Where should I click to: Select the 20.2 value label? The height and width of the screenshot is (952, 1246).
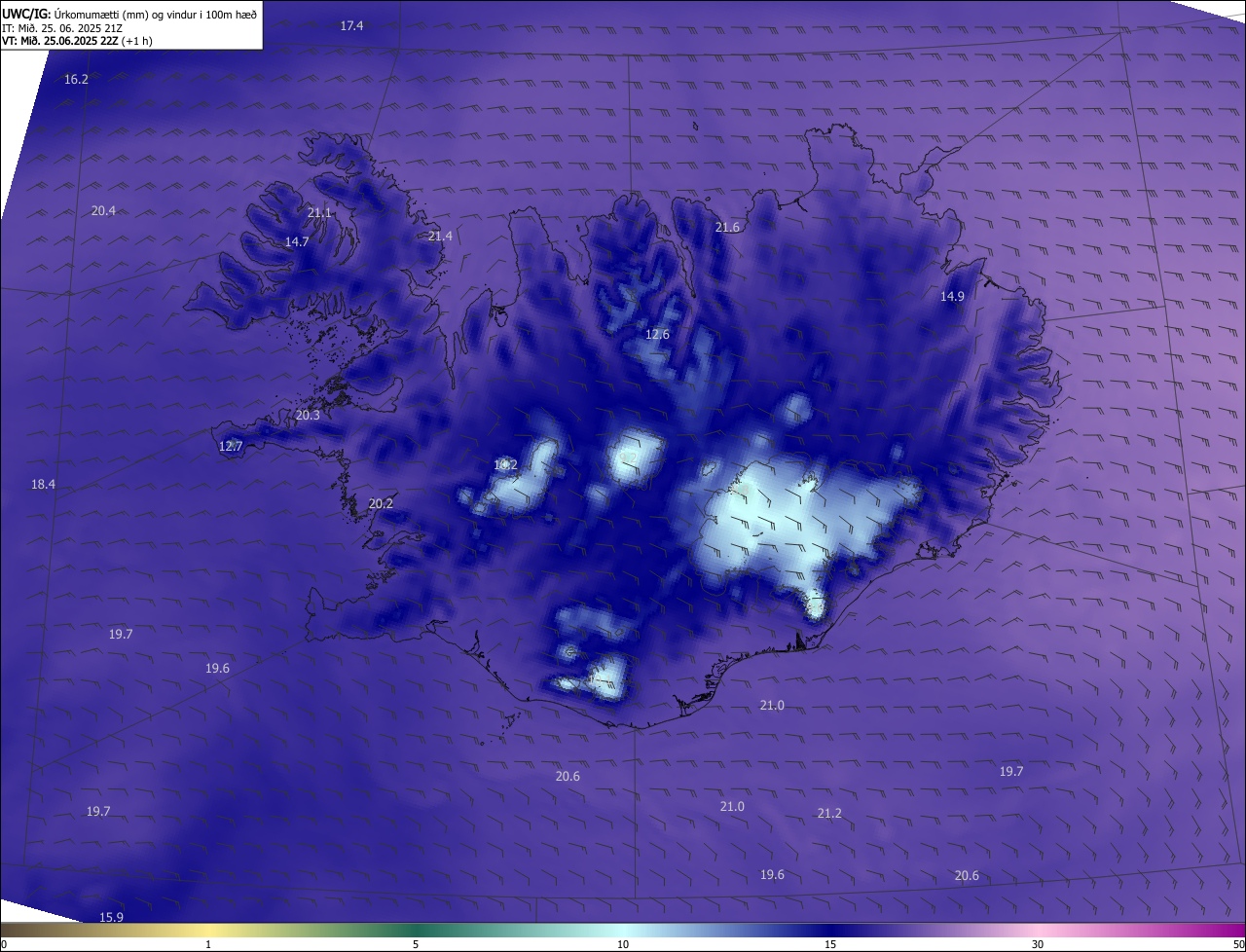381,503
